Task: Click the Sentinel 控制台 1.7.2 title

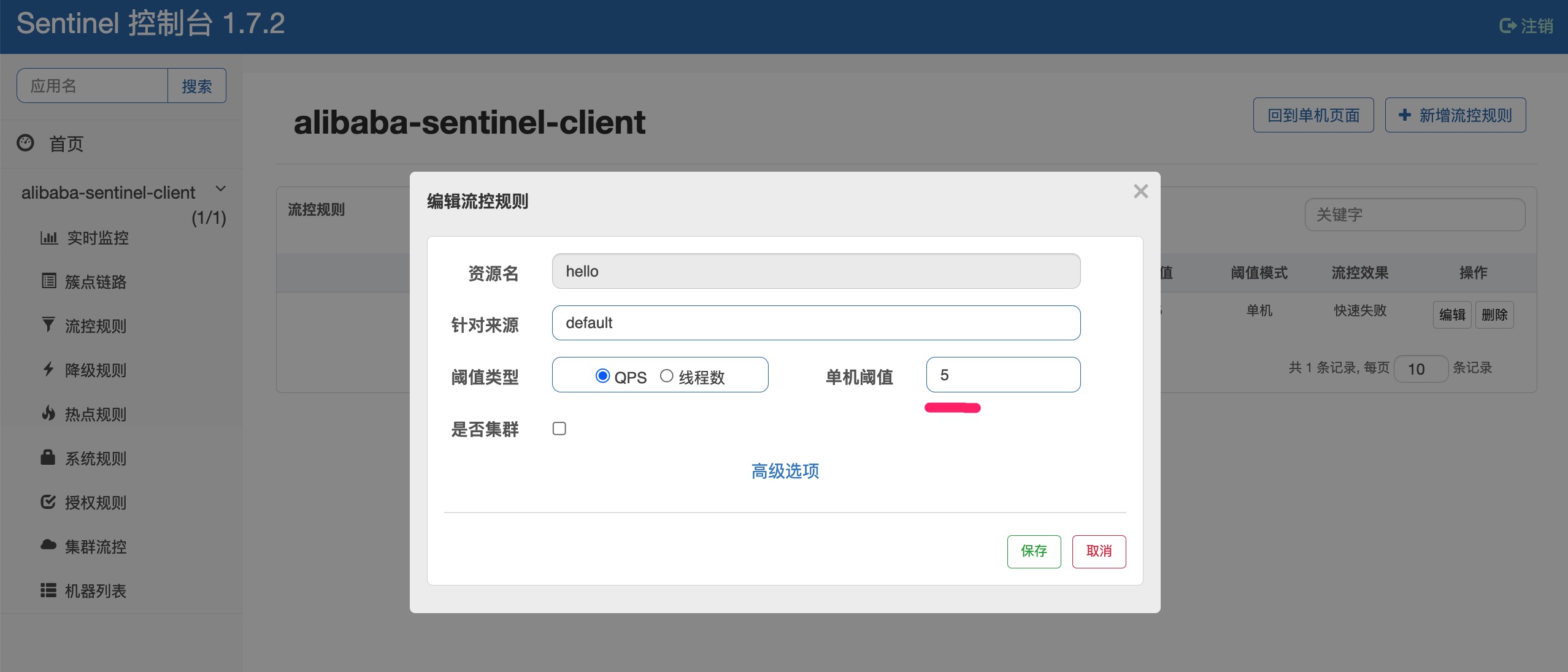Action: [151, 24]
